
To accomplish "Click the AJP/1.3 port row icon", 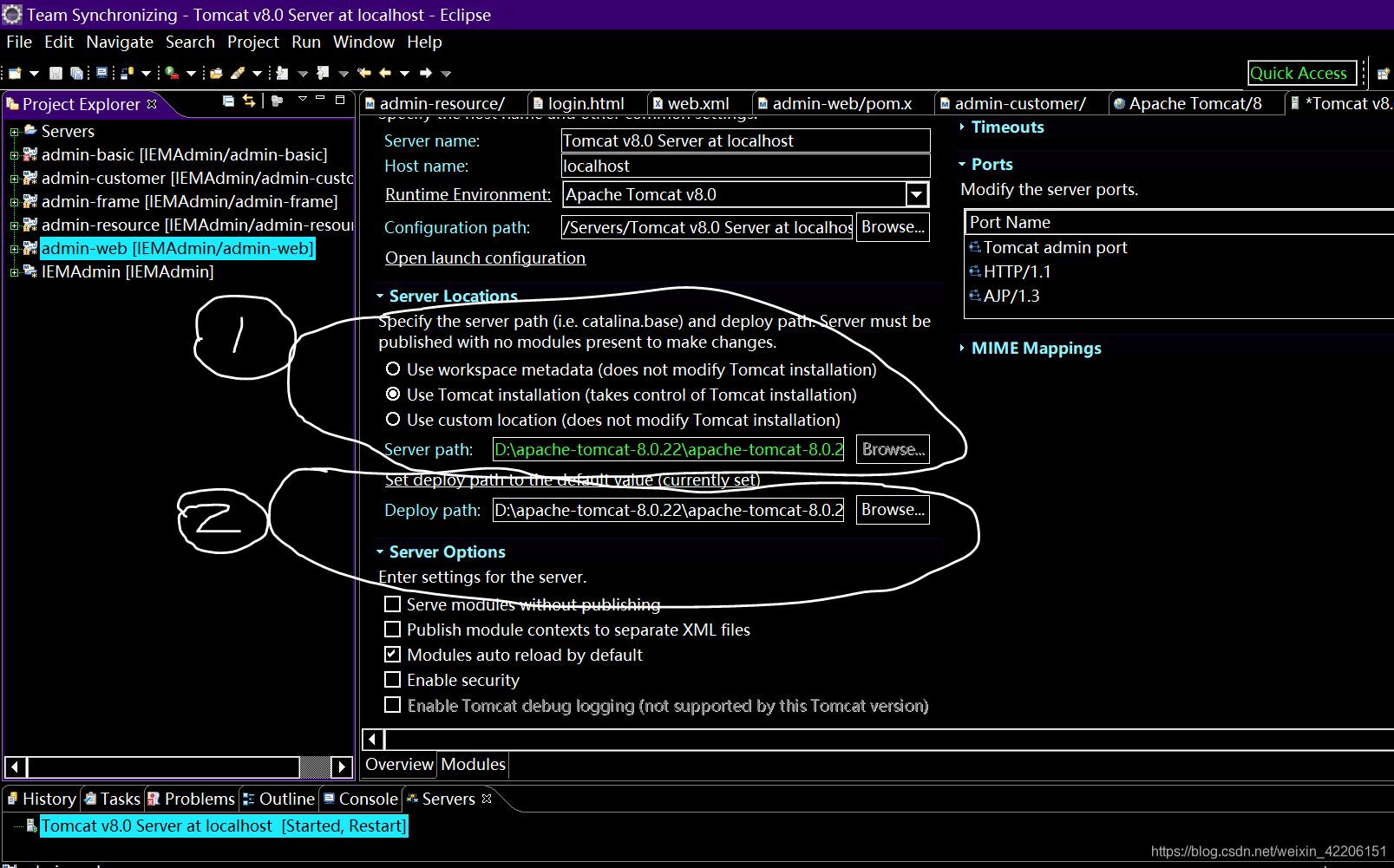I will click(975, 296).
